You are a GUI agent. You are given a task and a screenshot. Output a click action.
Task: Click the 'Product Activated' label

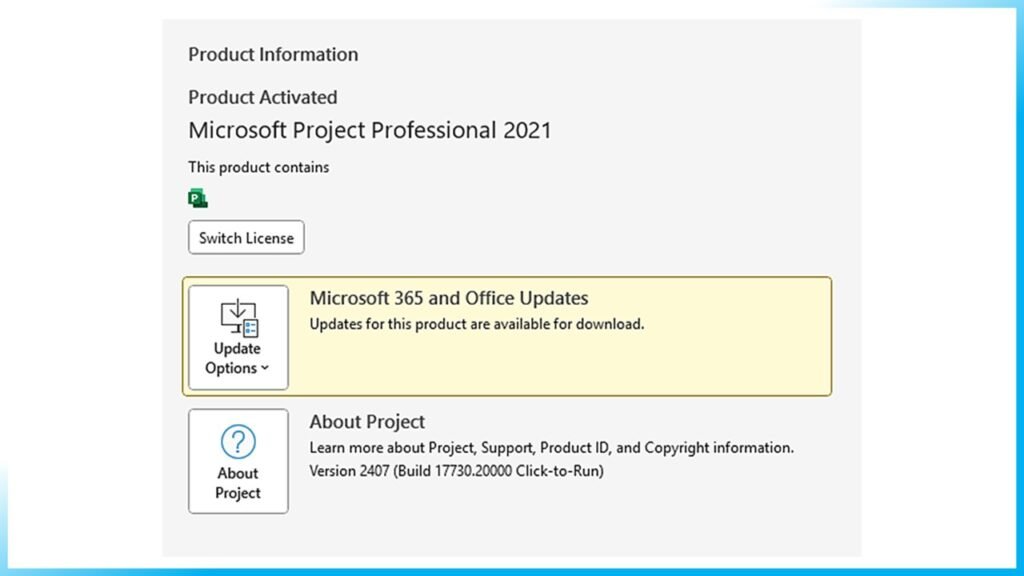click(262, 97)
